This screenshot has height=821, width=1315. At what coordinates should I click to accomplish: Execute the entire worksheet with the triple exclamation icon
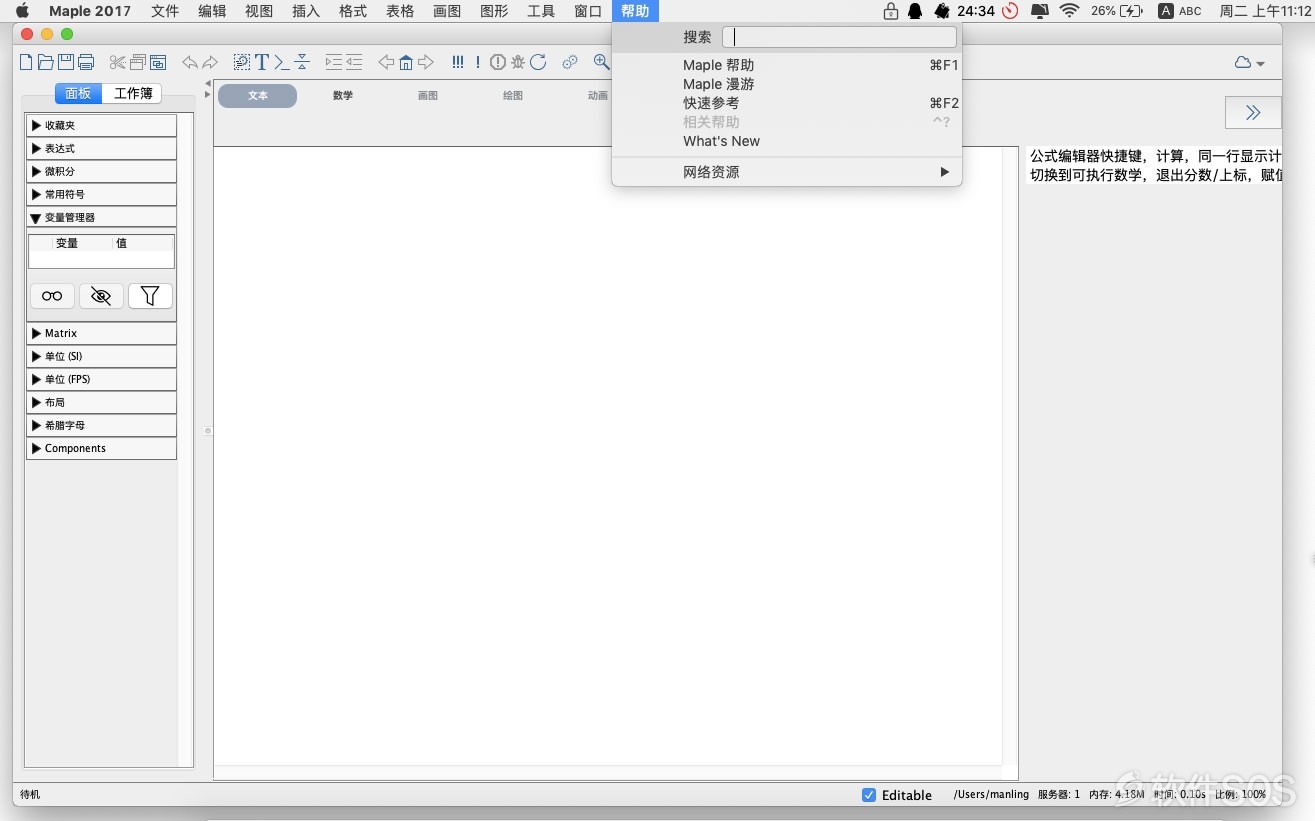(x=457, y=62)
